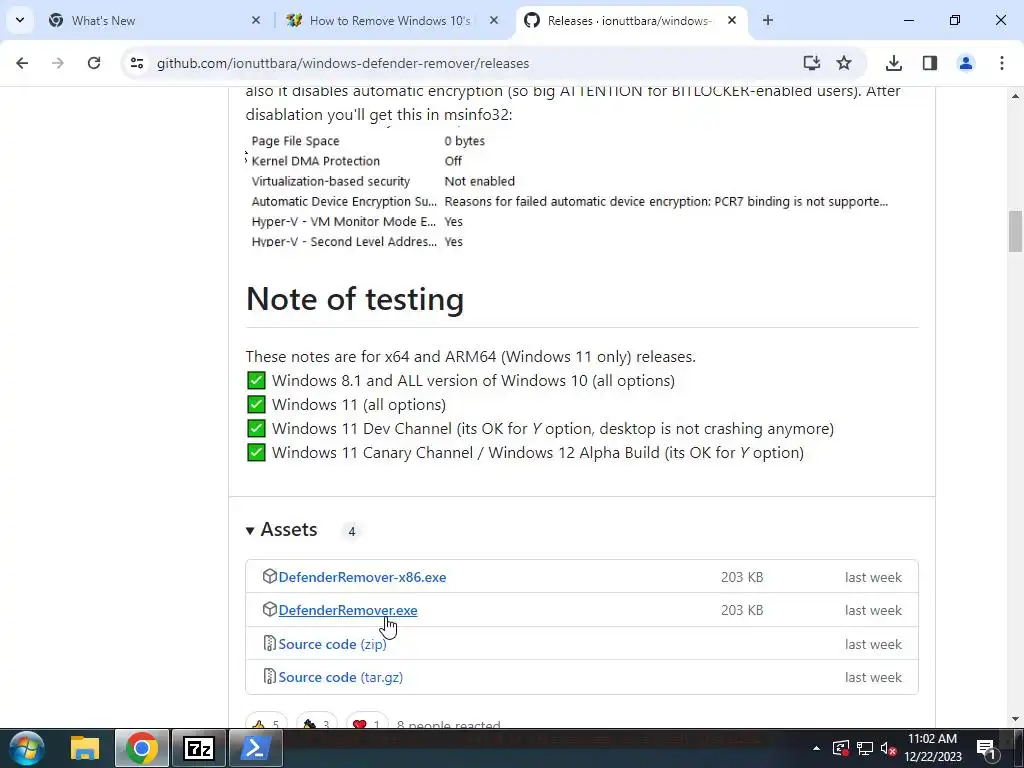
Task: Open 7-Zip from the taskbar
Action: tap(199, 748)
